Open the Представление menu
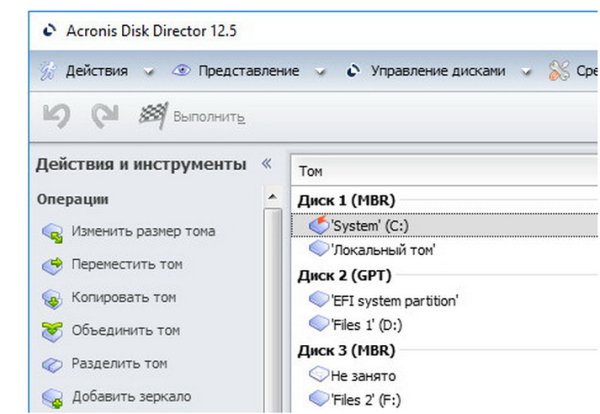Screen dimensions: 600x414 click(x=249, y=71)
